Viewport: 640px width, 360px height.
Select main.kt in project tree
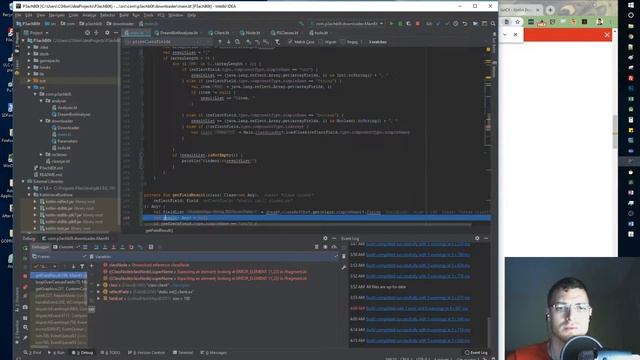point(64,134)
